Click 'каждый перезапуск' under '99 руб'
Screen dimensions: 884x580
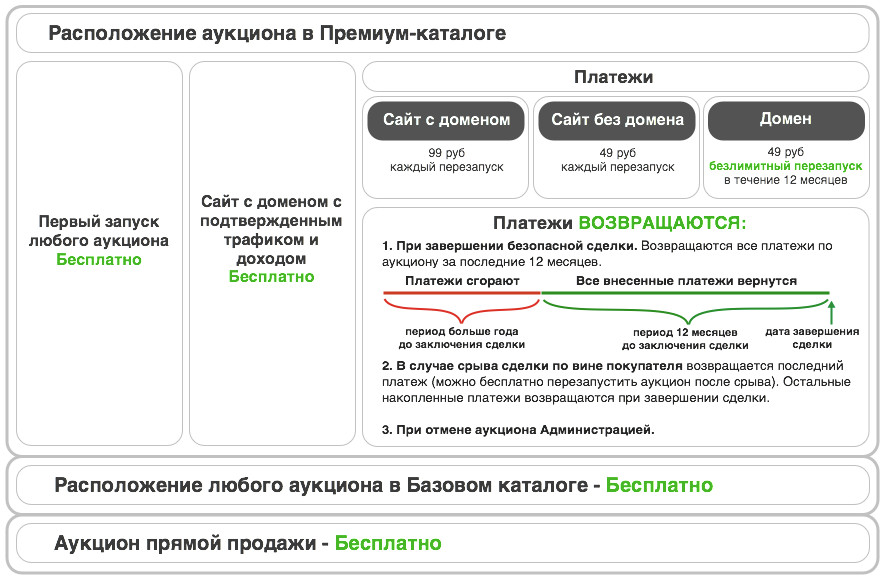[446, 167]
